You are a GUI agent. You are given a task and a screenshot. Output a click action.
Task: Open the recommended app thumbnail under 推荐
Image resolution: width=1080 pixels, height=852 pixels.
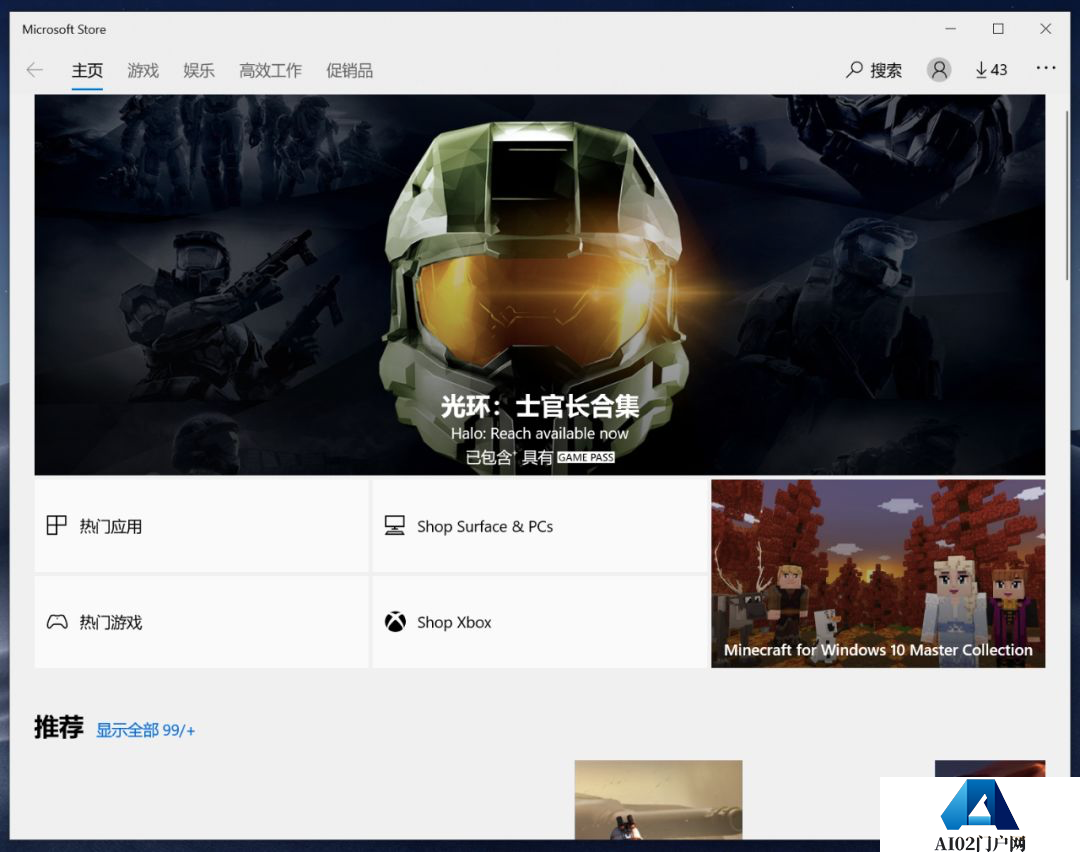coord(658,800)
